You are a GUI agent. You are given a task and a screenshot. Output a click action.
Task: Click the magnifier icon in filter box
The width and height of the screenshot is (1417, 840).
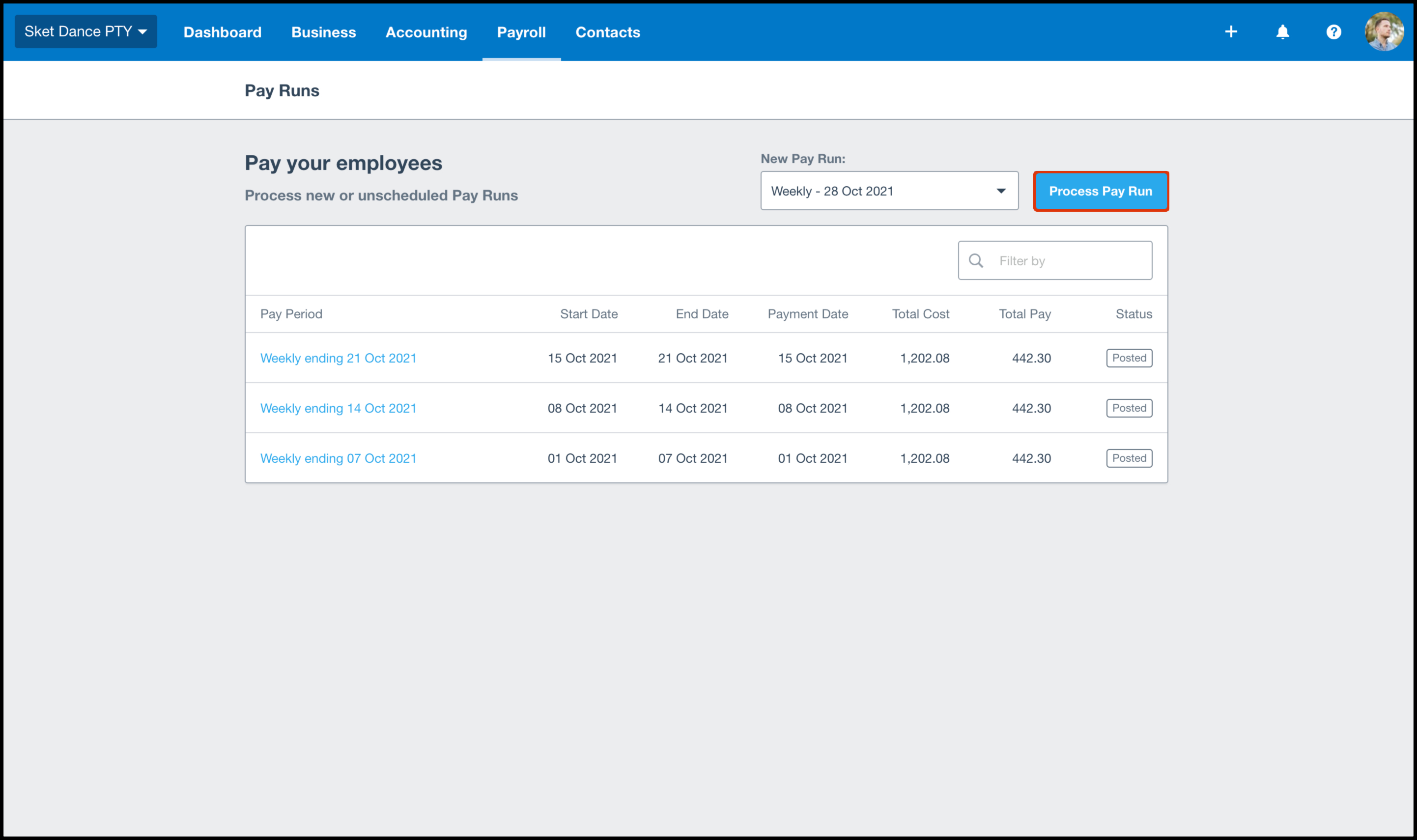[x=975, y=261]
